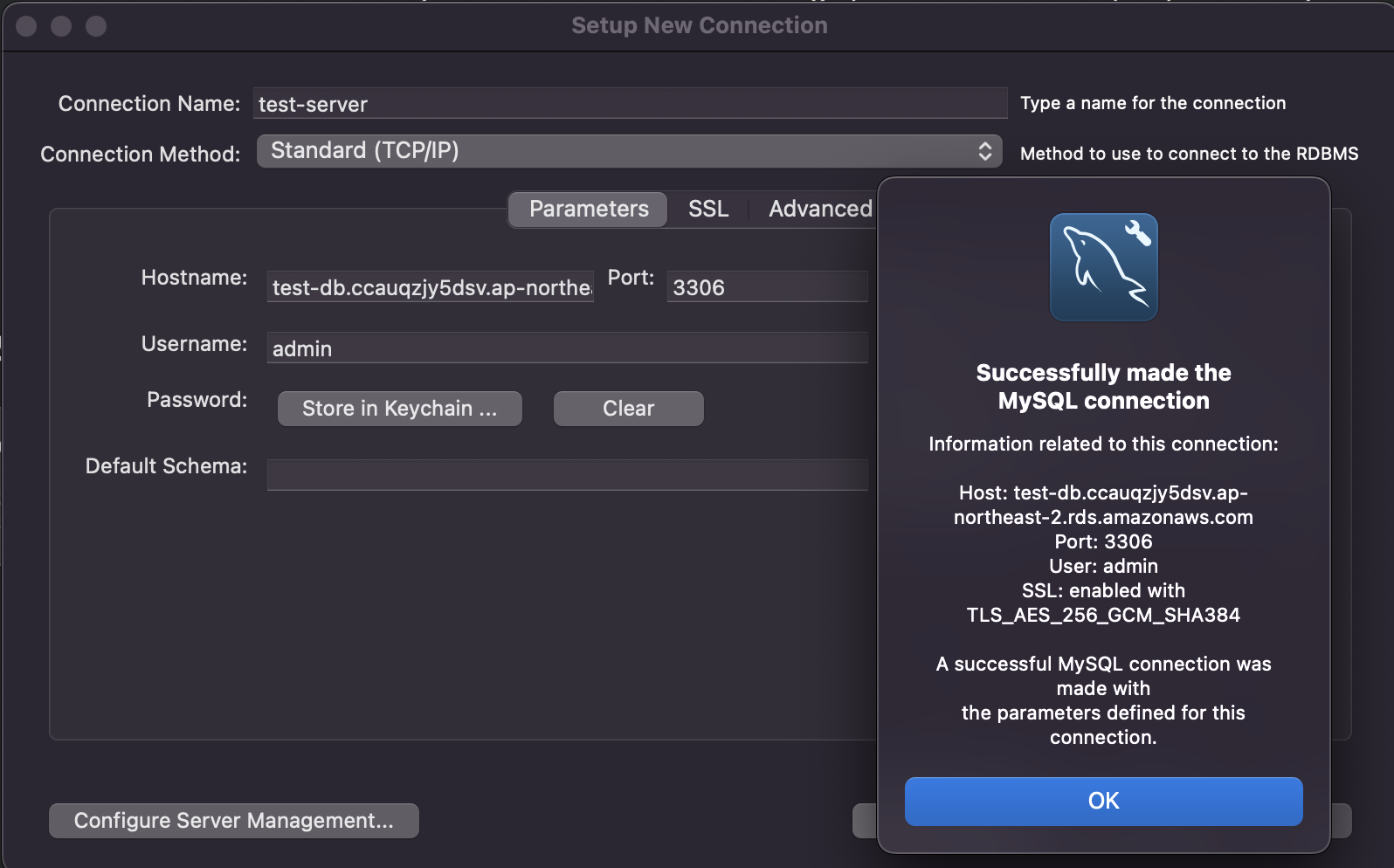Click the 'Type a name for the connection' hint

1153,103
